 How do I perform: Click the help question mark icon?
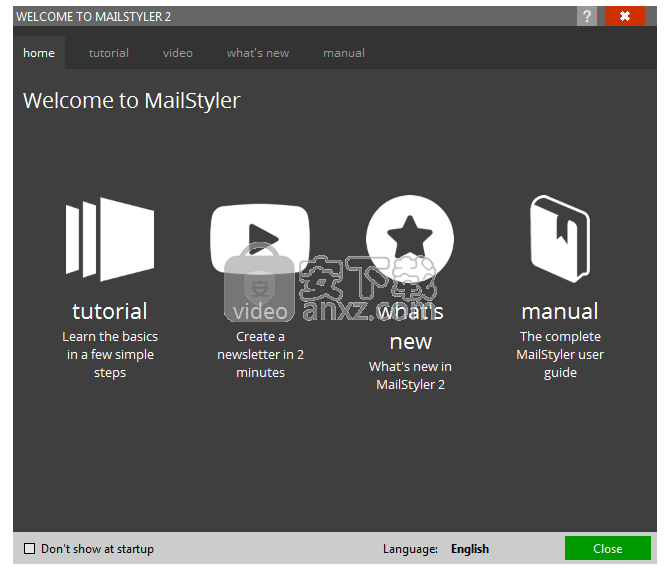pos(587,16)
